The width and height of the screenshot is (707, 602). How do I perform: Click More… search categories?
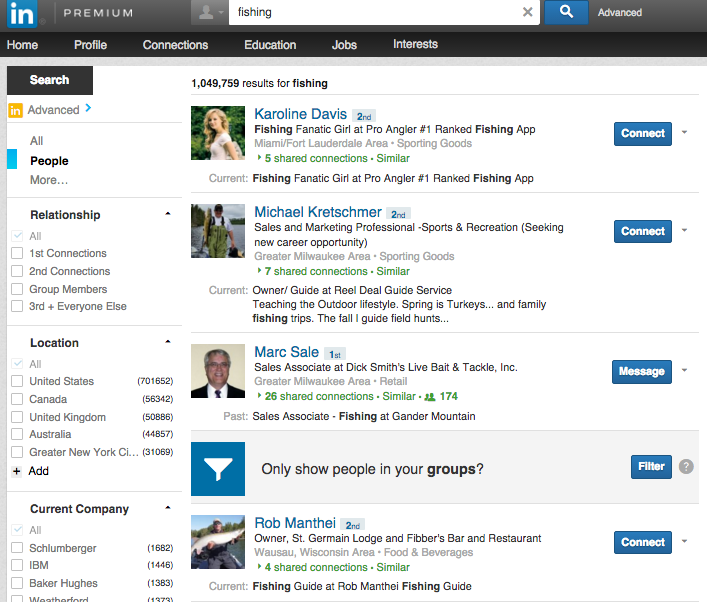coord(49,180)
